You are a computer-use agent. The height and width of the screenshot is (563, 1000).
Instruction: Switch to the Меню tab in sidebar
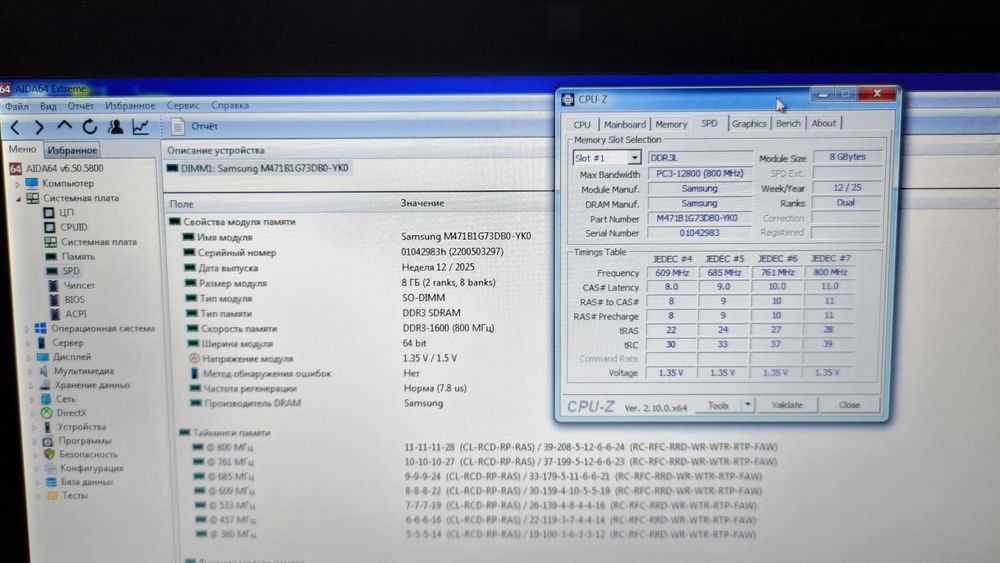click(22, 149)
